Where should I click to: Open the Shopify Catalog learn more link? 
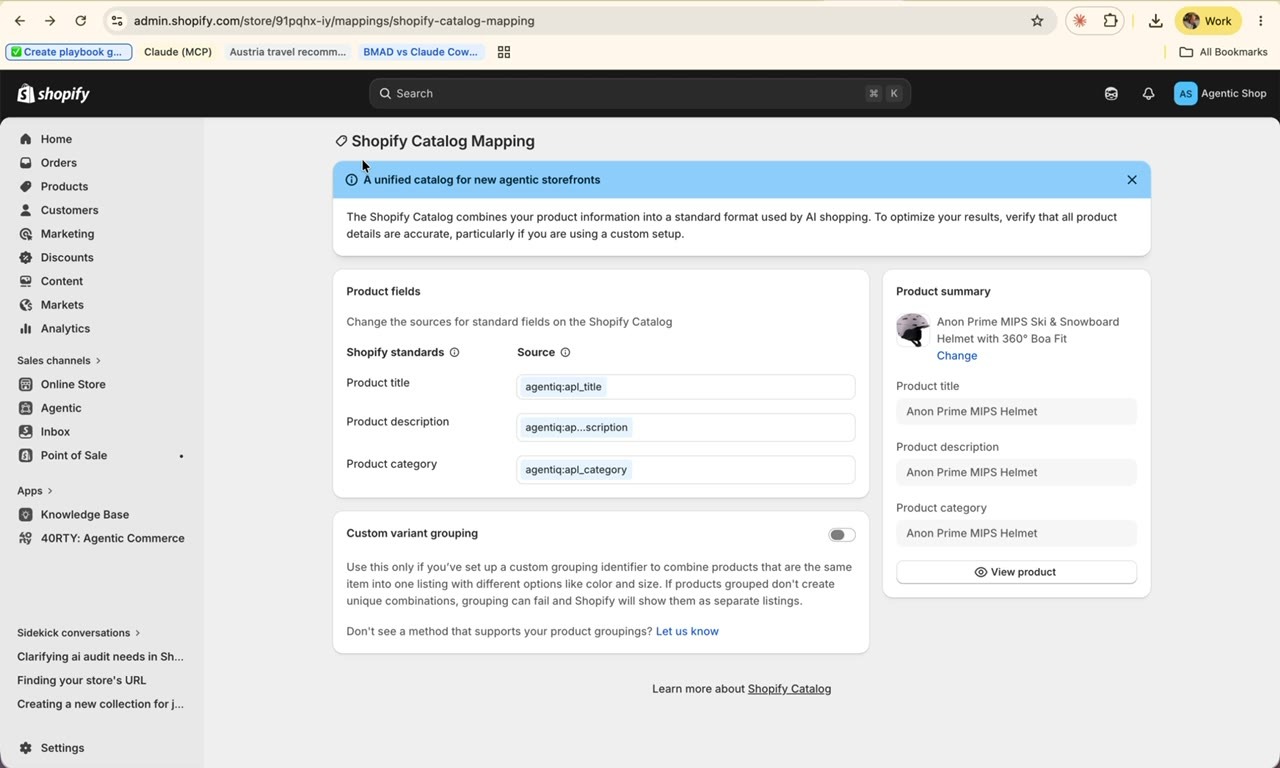pos(789,689)
